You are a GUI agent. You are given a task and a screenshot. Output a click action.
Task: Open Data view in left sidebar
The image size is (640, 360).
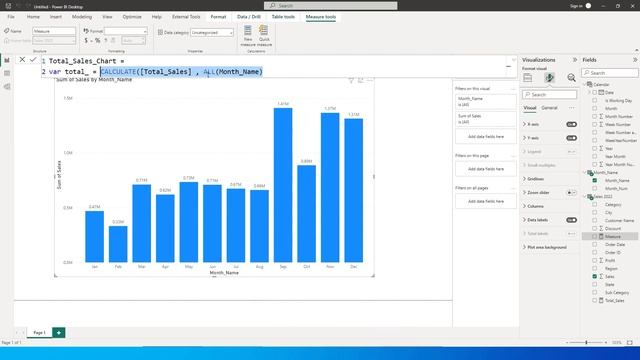click(x=7, y=73)
